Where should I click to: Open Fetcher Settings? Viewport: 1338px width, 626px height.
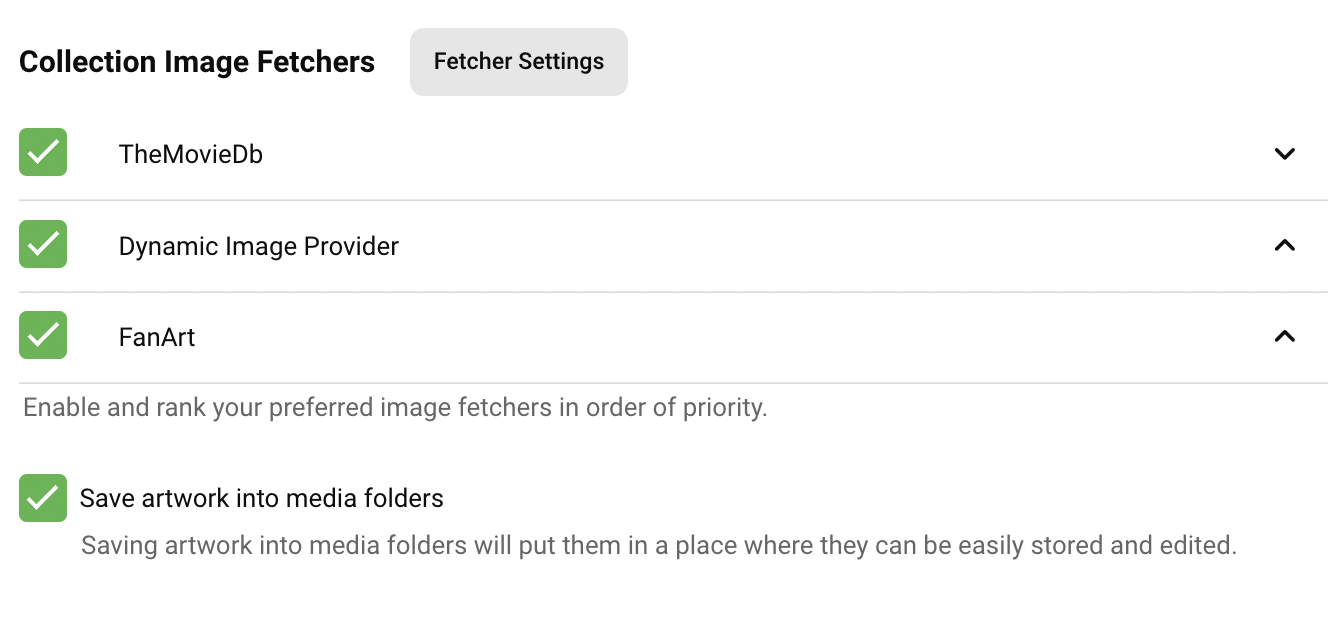point(518,62)
